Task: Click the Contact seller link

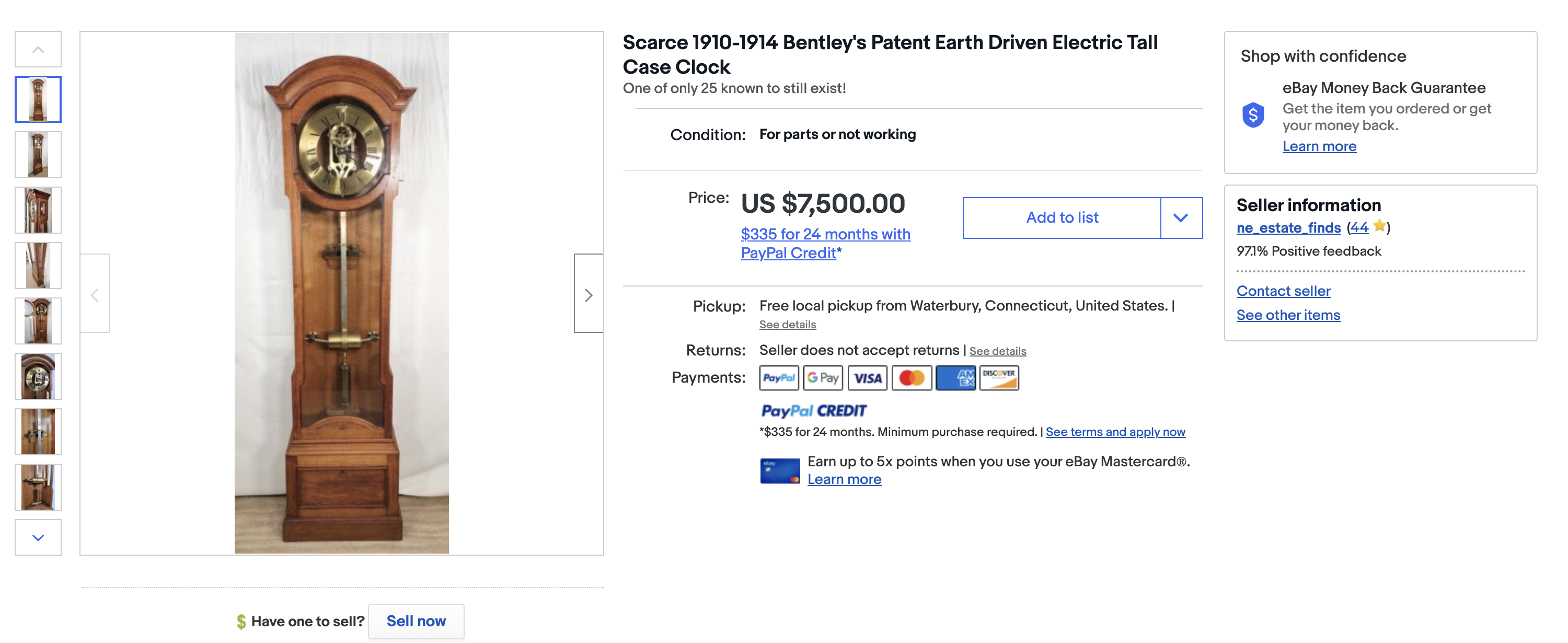Action: point(1283,291)
